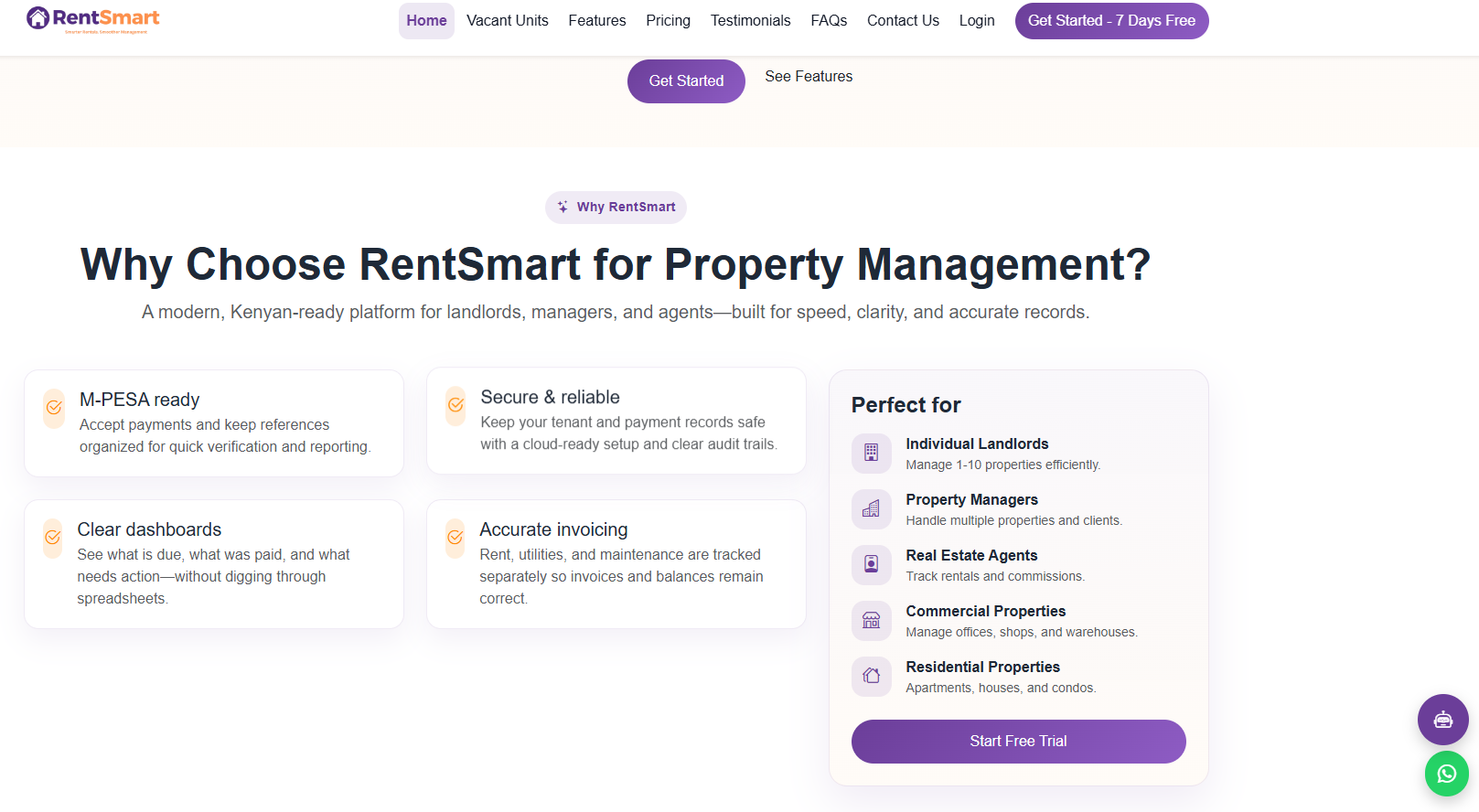Screen dimensions: 1479x812
Task: Click Get Started - 7 Days Free button
Action: point(1111,20)
